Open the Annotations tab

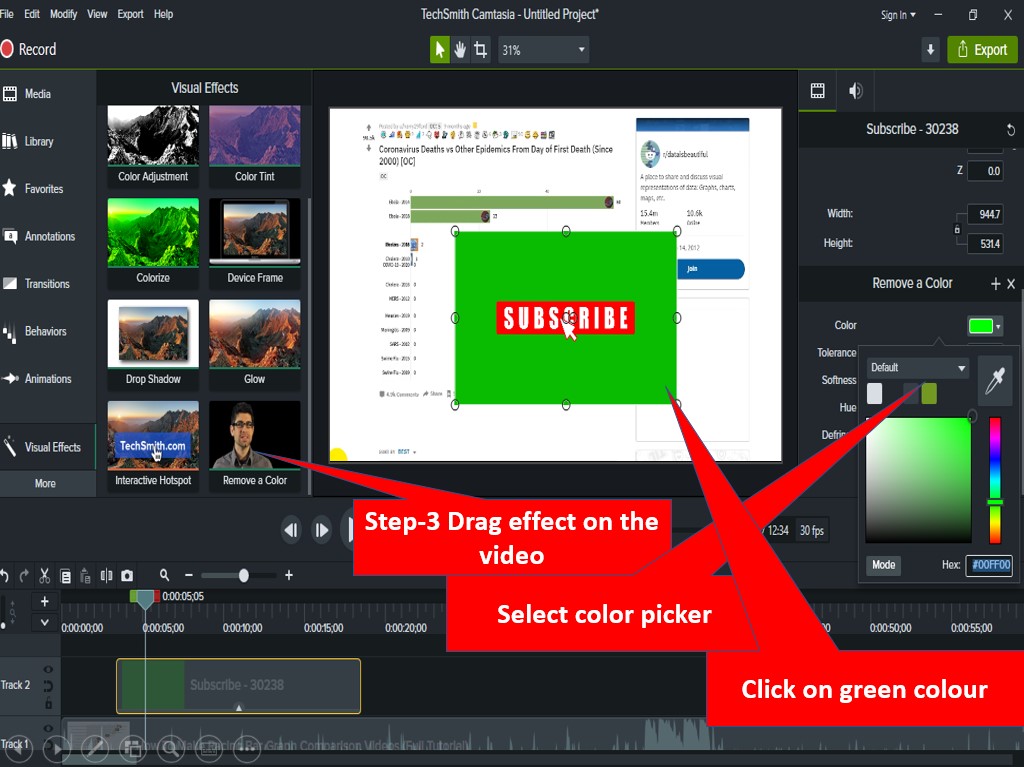[48, 237]
